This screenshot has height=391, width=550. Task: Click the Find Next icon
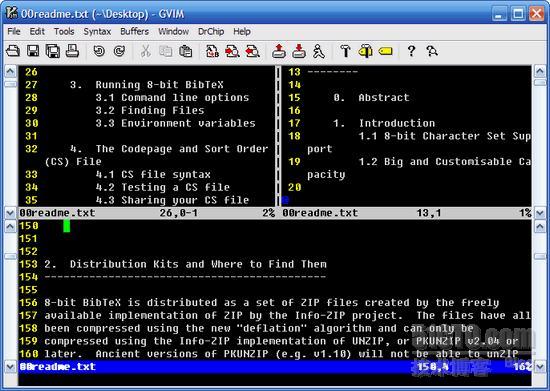(x=232, y=51)
